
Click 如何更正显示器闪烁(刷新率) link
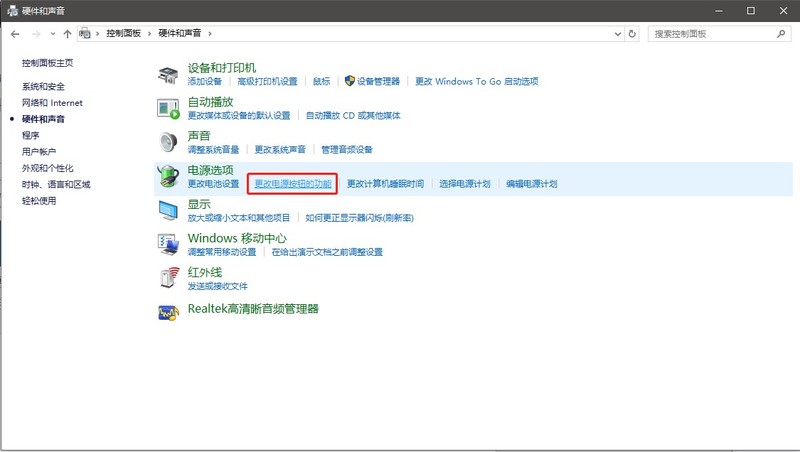click(x=360, y=218)
